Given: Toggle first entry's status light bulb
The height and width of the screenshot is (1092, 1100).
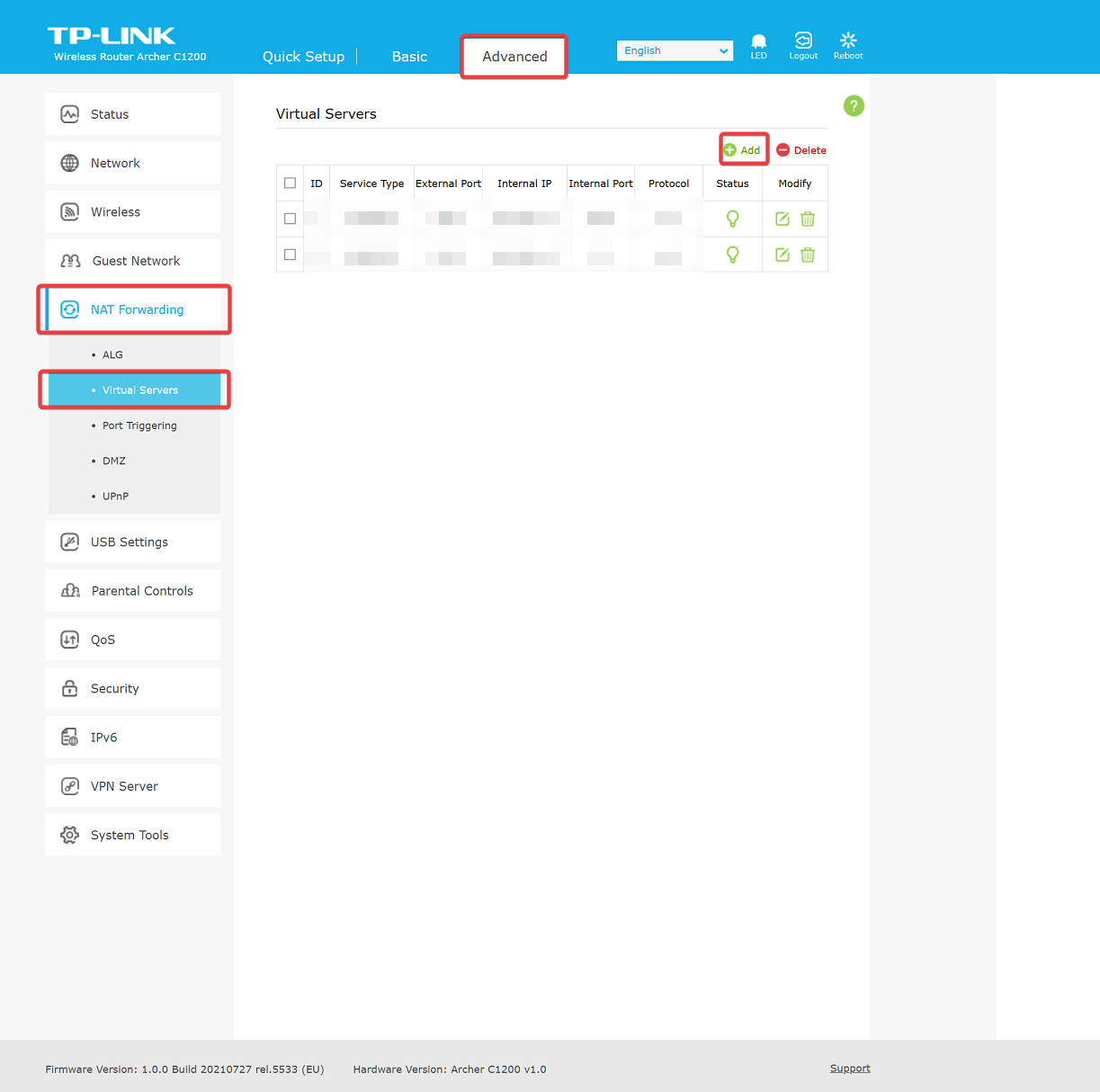Looking at the screenshot, I should (x=732, y=219).
